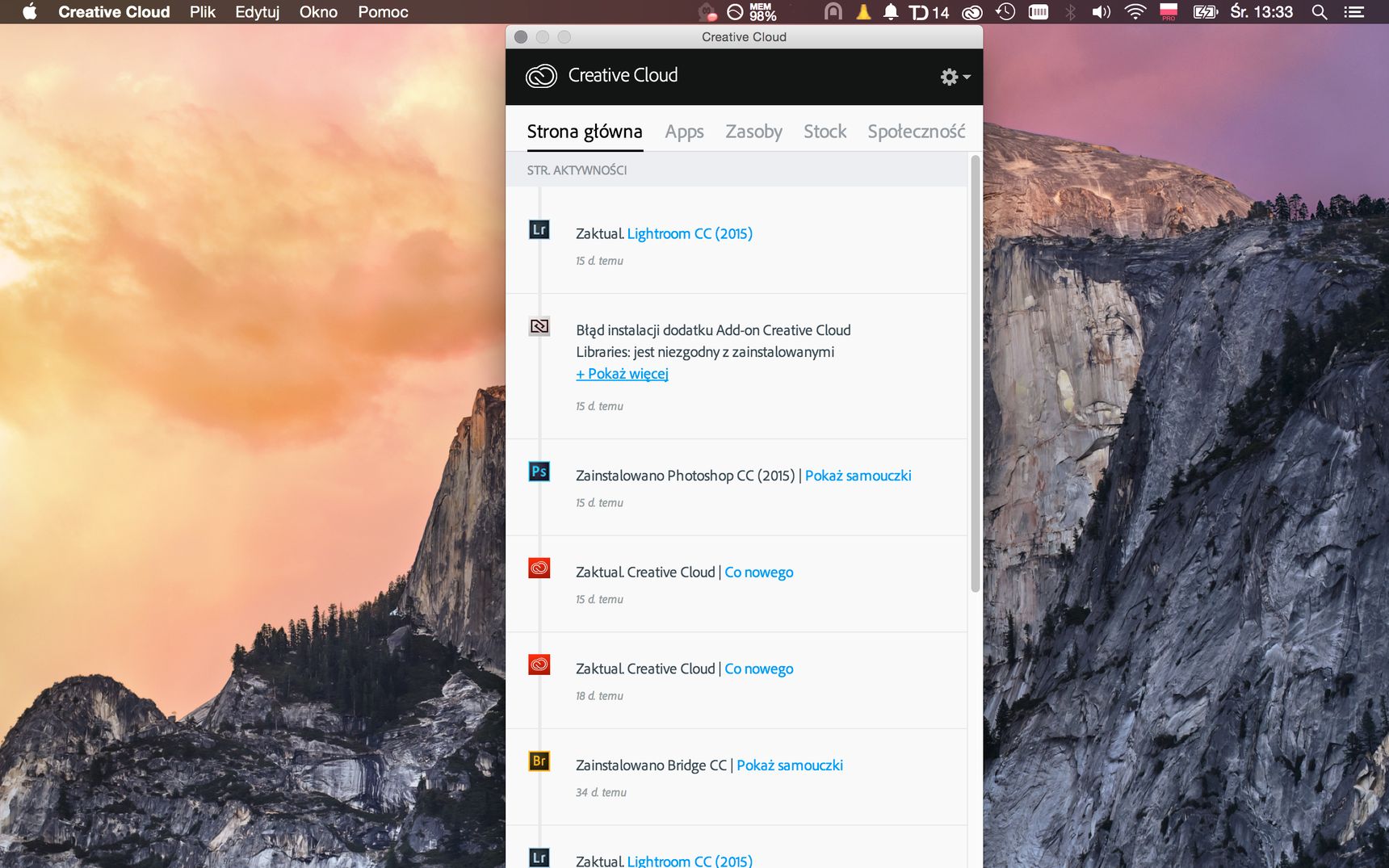Open the Edytuj menu
1389x868 pixels.
point(258,12)
